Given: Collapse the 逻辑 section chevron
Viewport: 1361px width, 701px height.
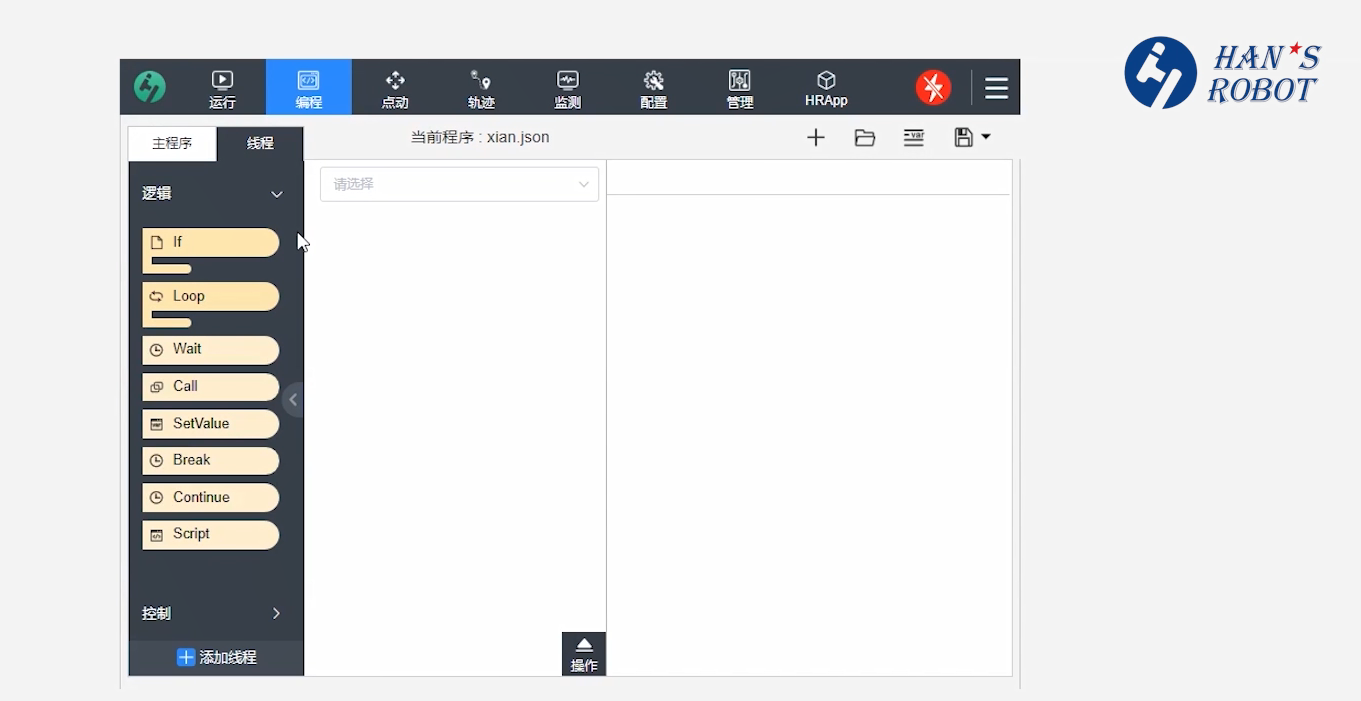Looking at the screenshot, I should coord(277,194).
